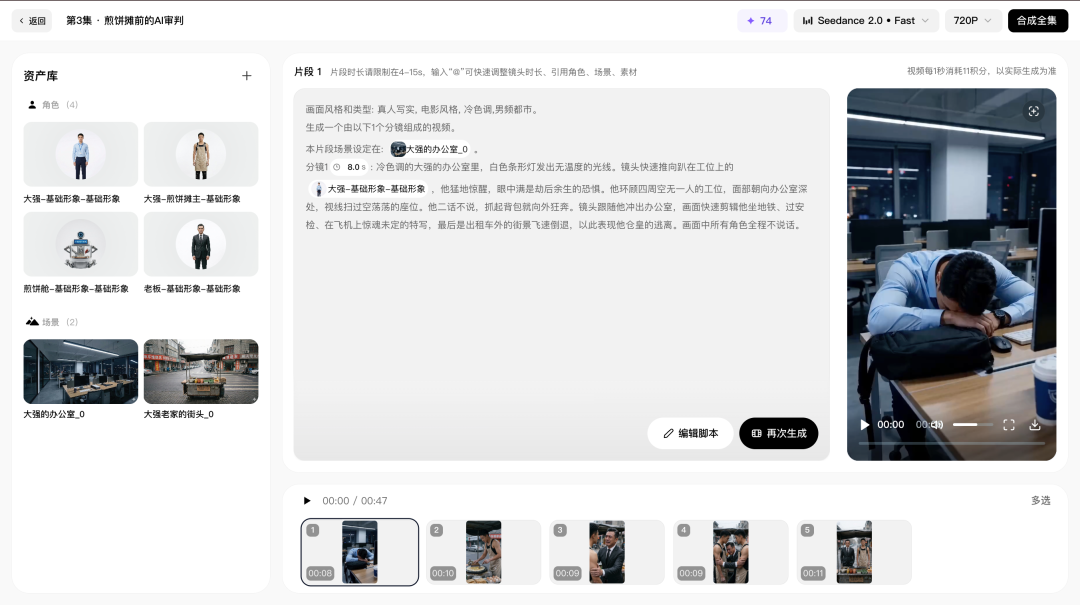Select the 煎饼舱 robot character asset
This screenshot has width=1080, height=605.
[x=81, y=244]
